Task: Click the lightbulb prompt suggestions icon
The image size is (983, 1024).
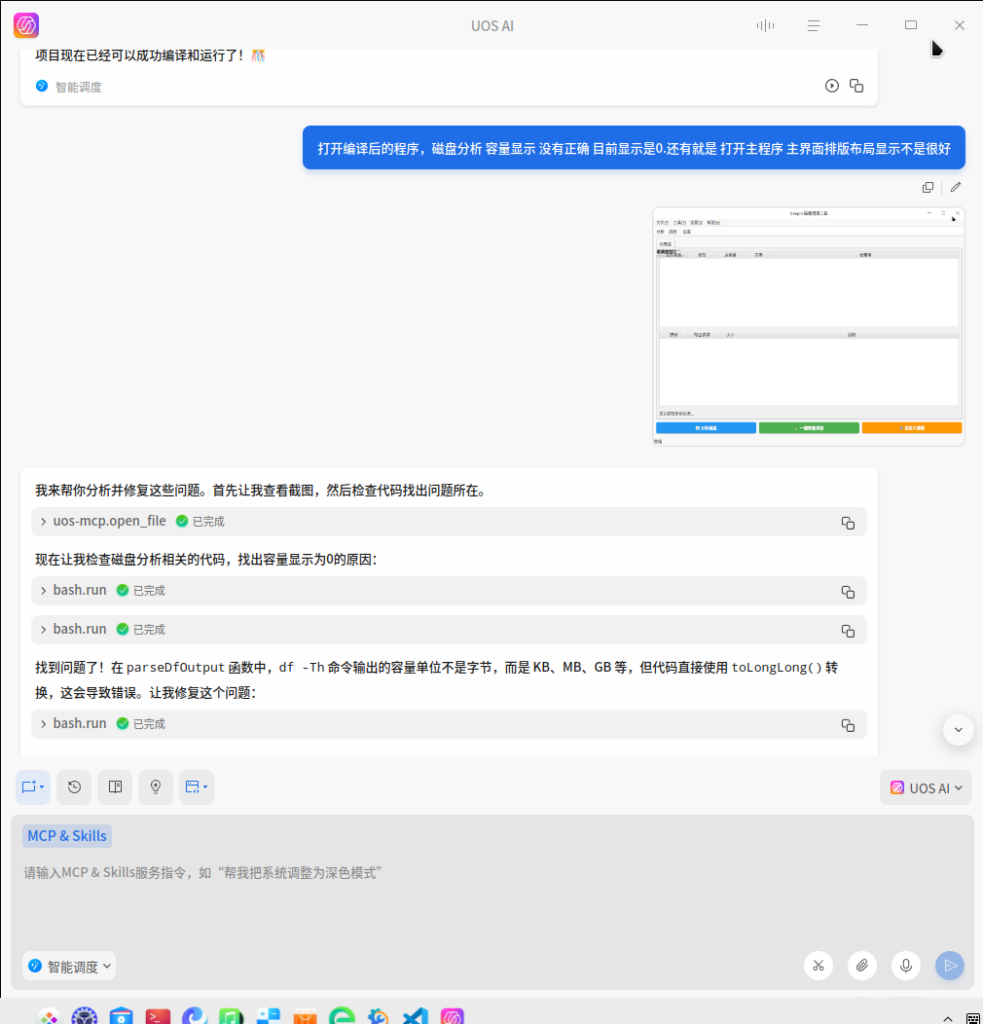Action: point(155,787)
